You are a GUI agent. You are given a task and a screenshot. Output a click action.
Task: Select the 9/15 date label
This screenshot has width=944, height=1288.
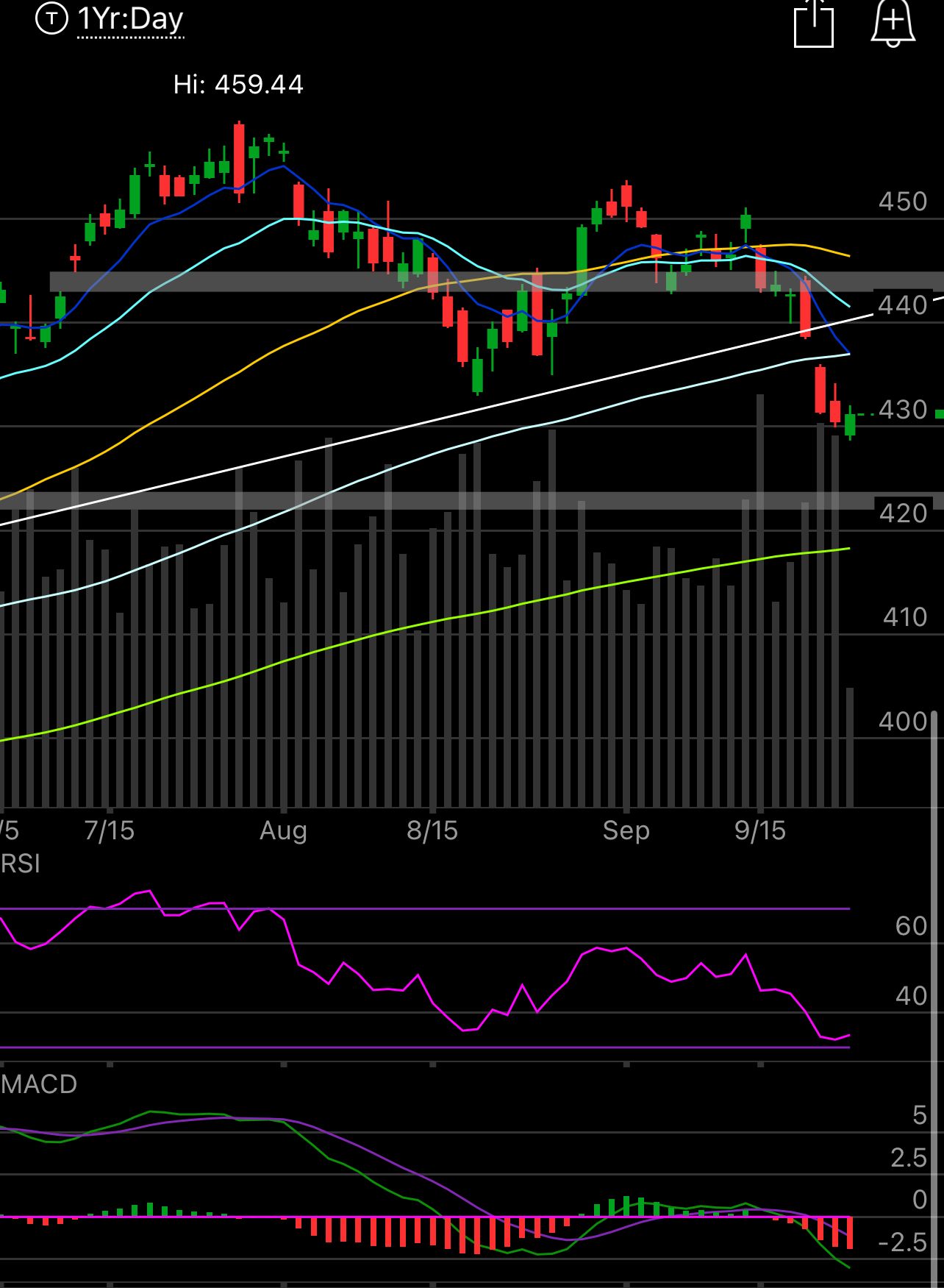pos(760,830)
